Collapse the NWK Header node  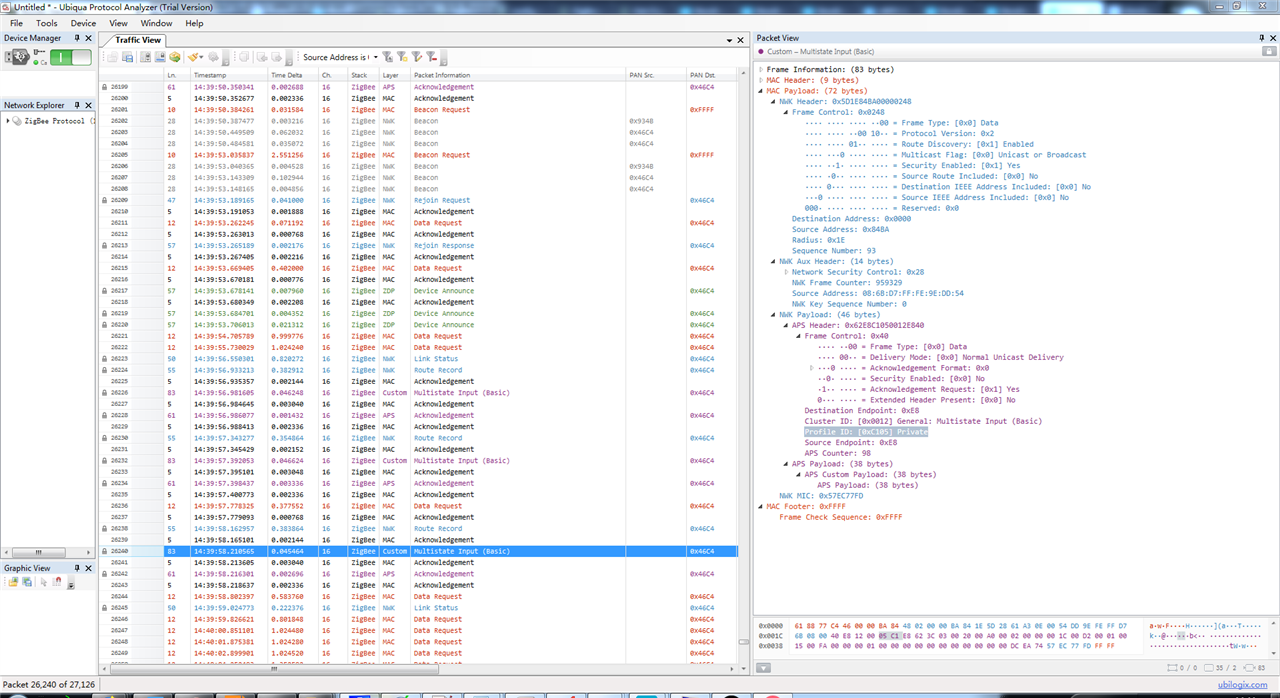[x=774, y=101]
